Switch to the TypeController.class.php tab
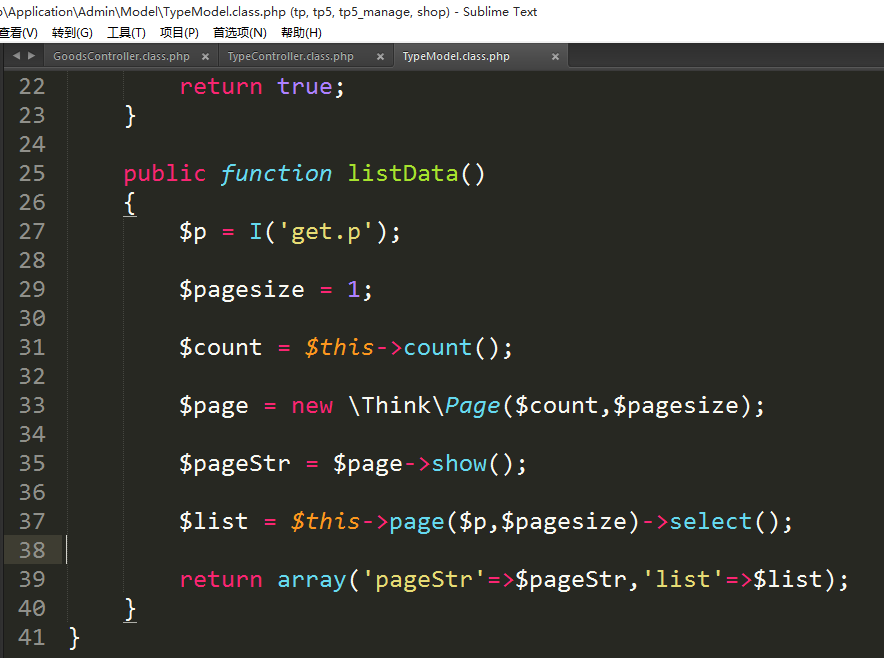884x658 pixels. 290,57
